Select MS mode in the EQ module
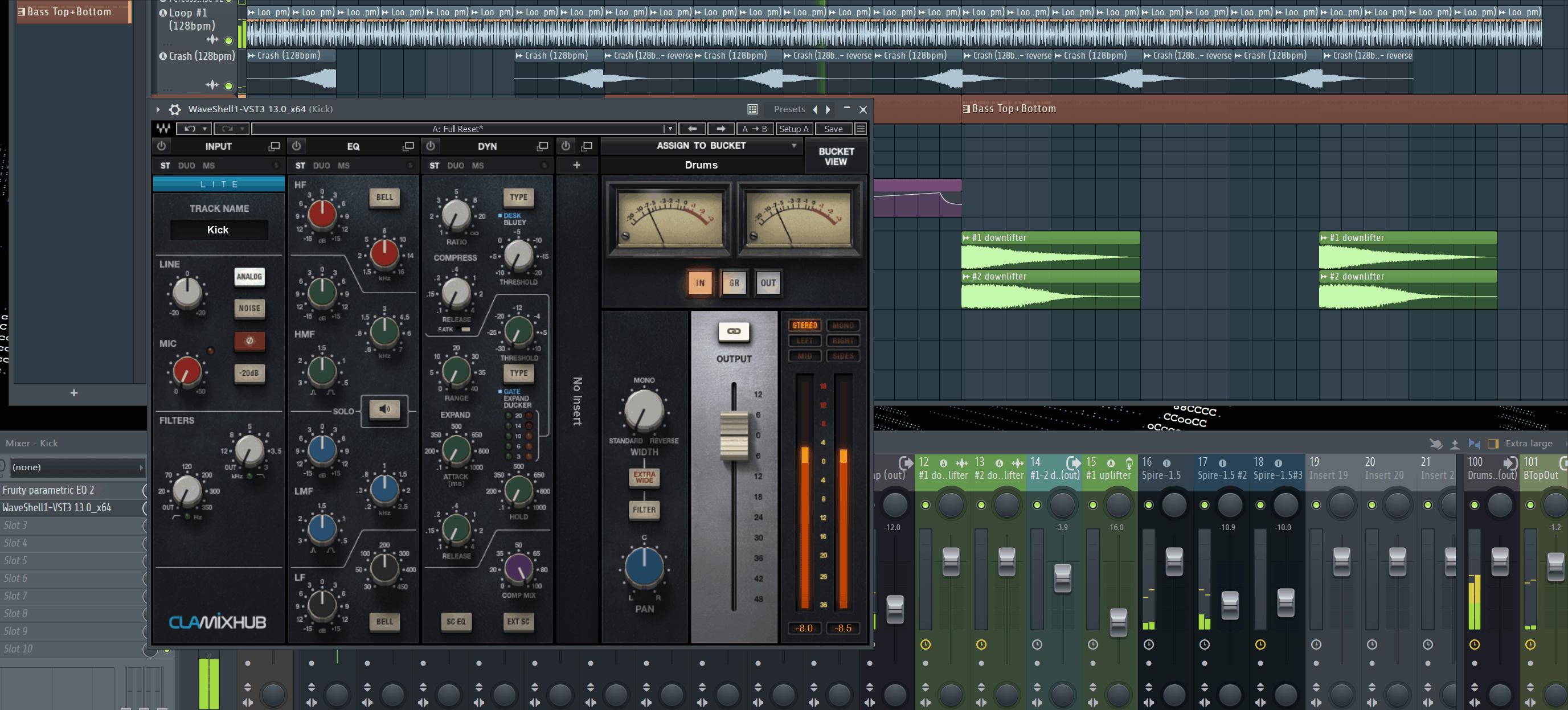This screenshot has height=710, width=1568. [x=343, y=166]
